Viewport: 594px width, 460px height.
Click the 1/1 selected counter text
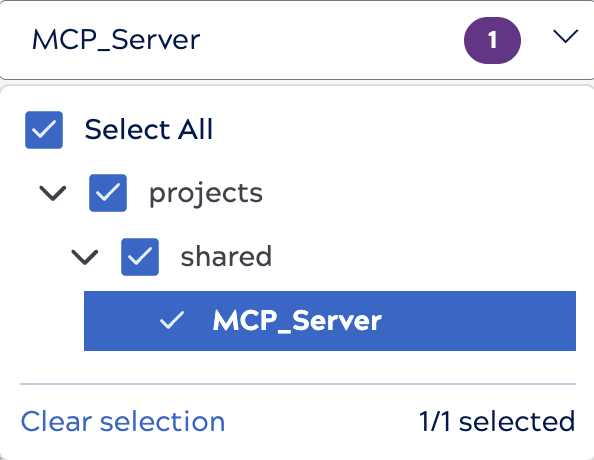coord(497,421)
